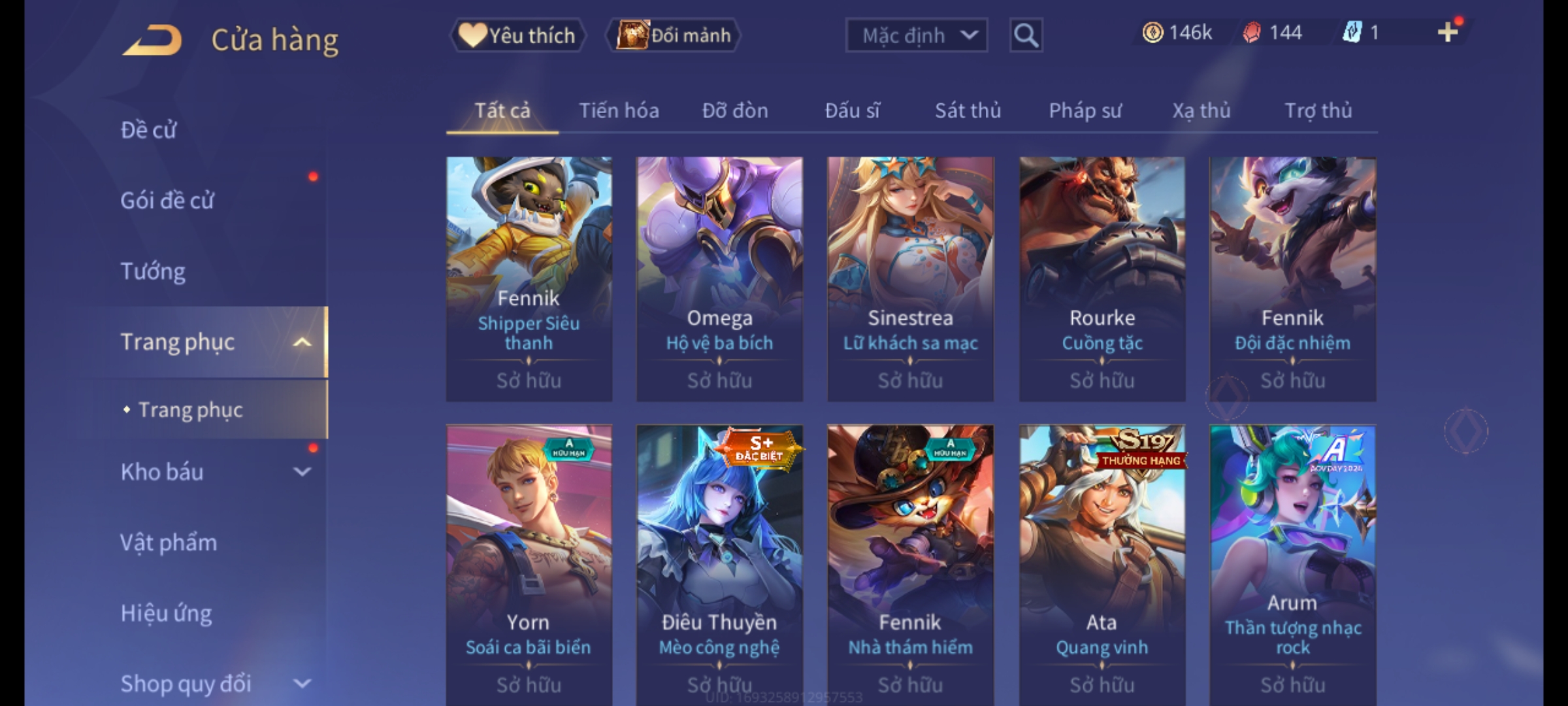This screenshot has width=1568, height=706.
Task: Select the Sát thủ category tab
Action: point(968,110)
